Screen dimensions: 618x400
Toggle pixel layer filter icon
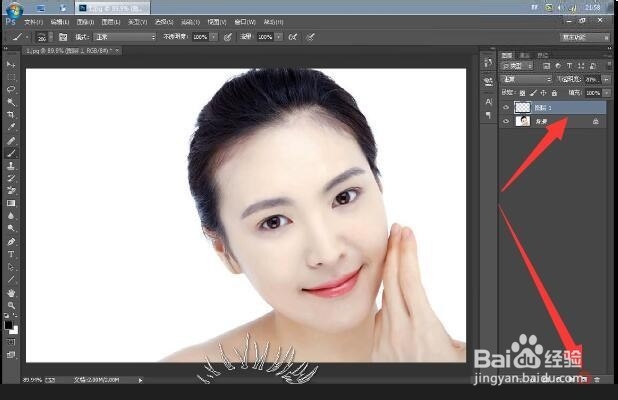tap(546, 66)
